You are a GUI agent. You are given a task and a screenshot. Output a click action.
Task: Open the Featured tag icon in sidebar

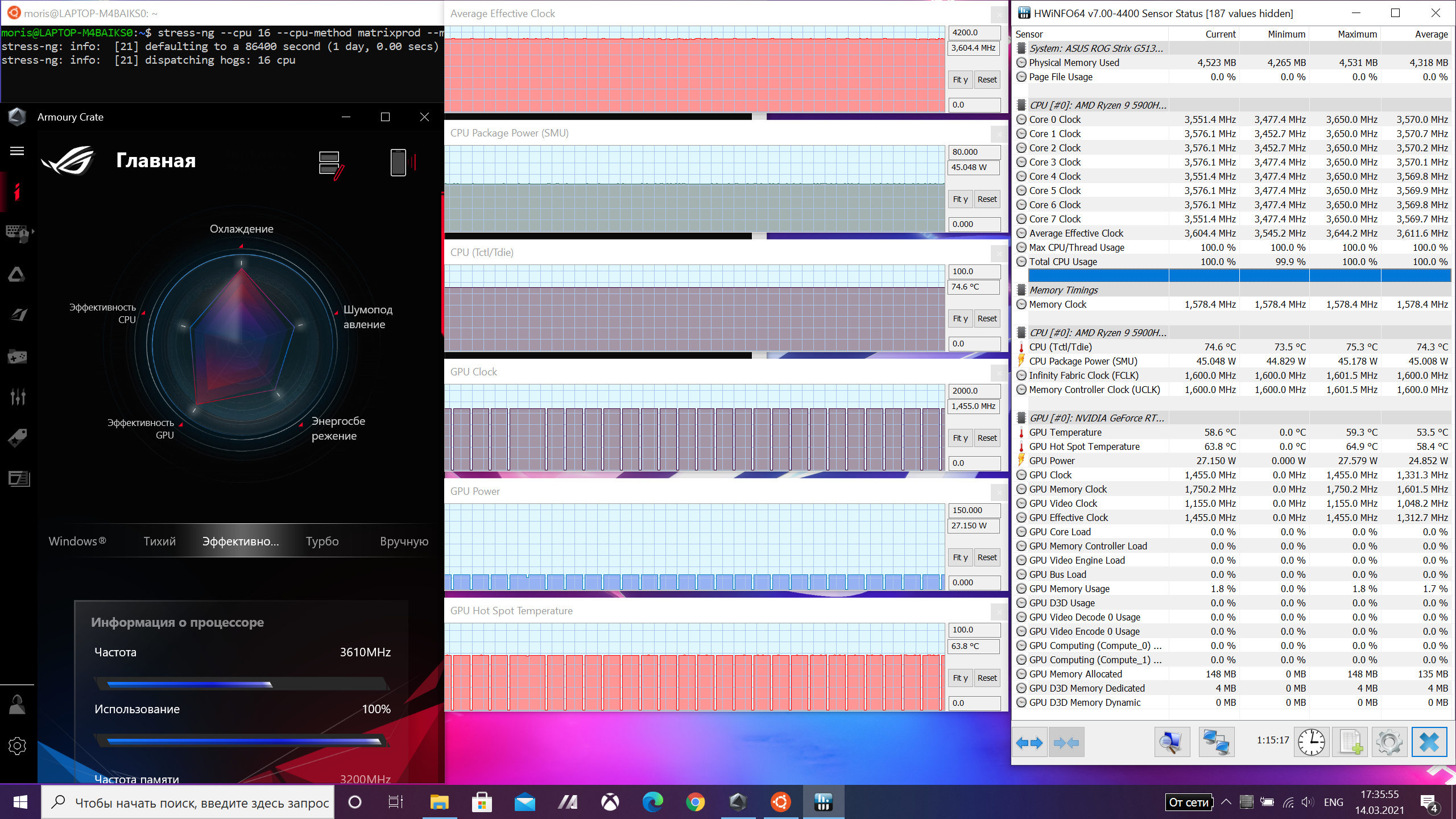click(17, 437)
